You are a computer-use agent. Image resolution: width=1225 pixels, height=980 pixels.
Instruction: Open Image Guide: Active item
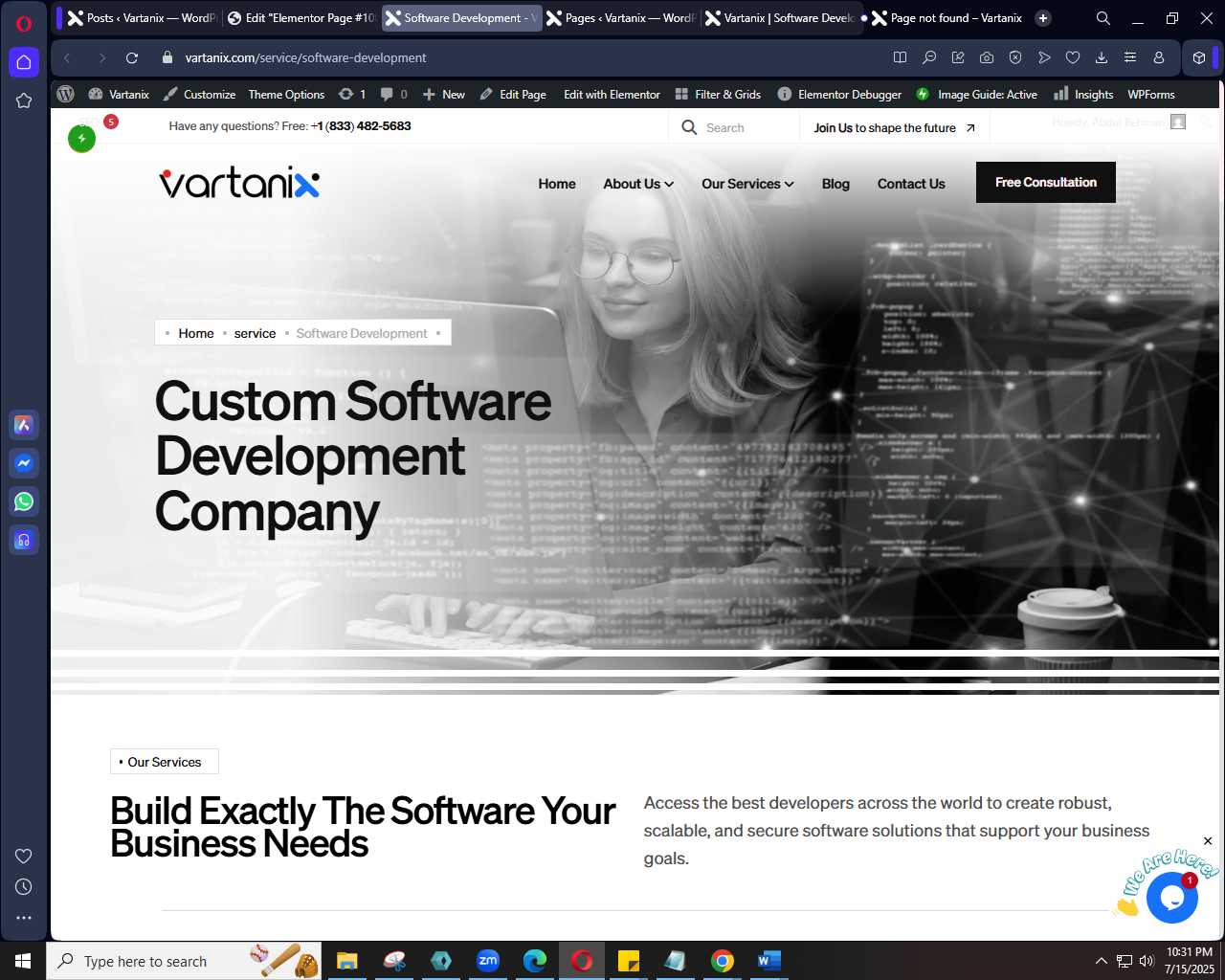pos(976,95)
